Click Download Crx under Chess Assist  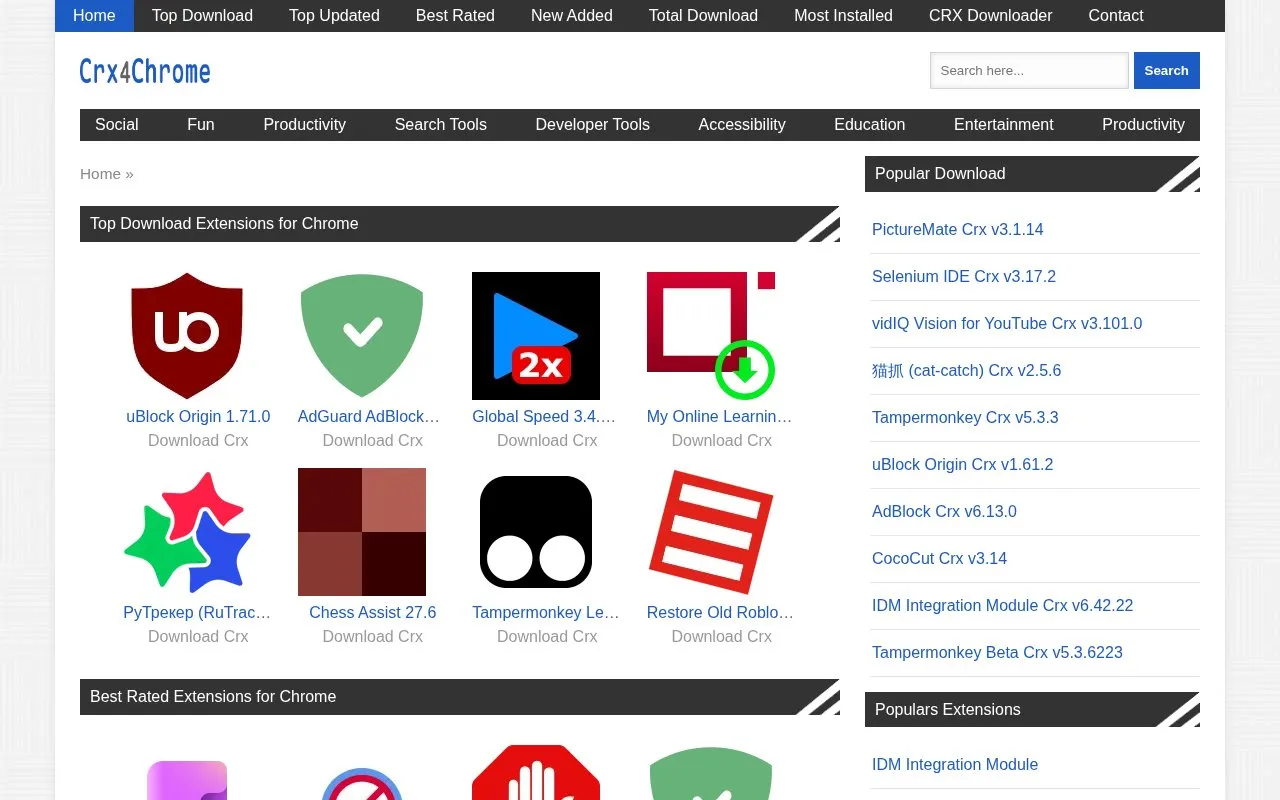[373, 637]
